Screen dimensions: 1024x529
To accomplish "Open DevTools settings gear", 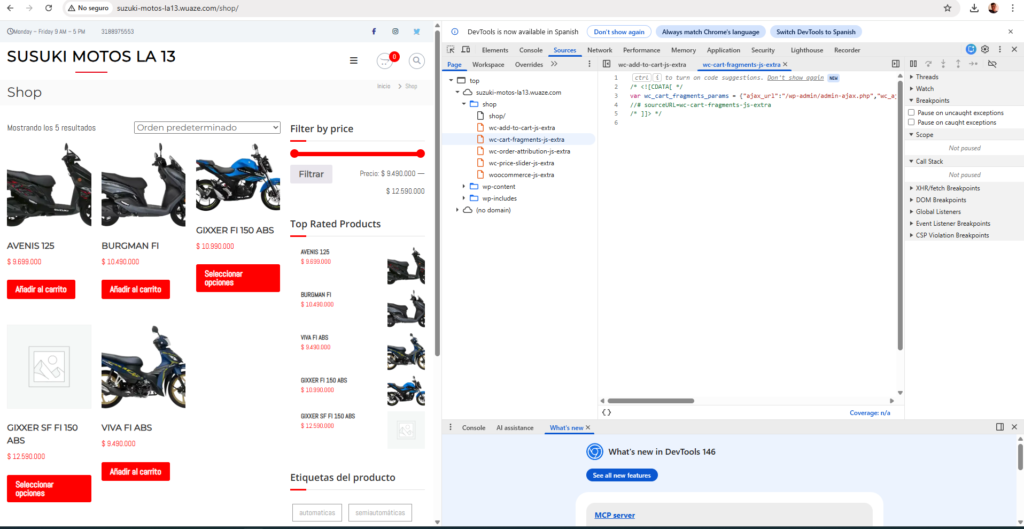I will [x=985, y=50].
